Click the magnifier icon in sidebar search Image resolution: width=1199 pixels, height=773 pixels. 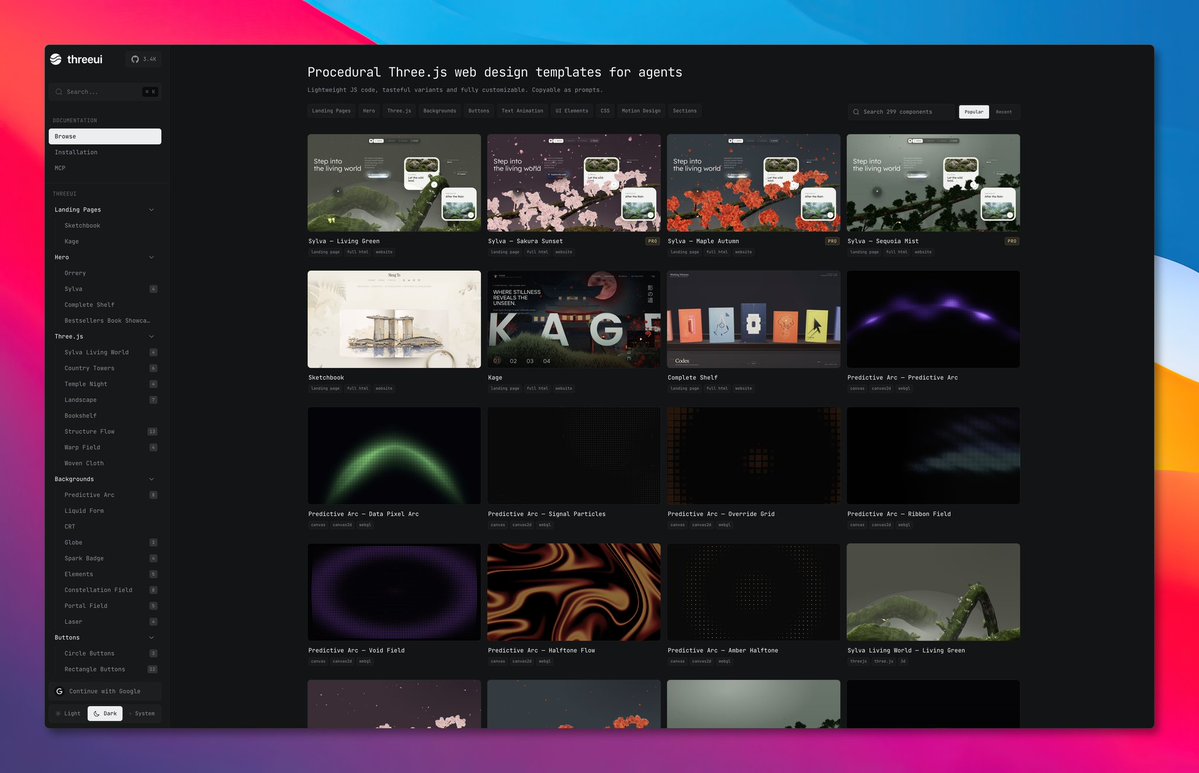(59, 92)
